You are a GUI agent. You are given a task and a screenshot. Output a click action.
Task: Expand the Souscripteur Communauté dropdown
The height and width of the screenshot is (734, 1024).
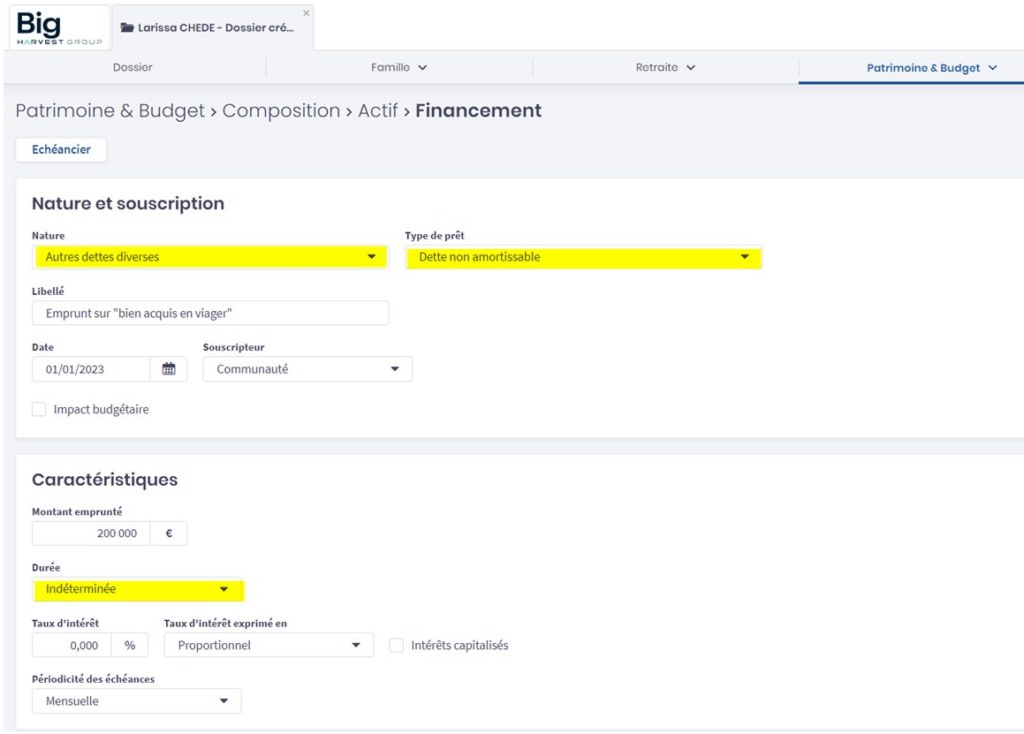coord(307,369)
